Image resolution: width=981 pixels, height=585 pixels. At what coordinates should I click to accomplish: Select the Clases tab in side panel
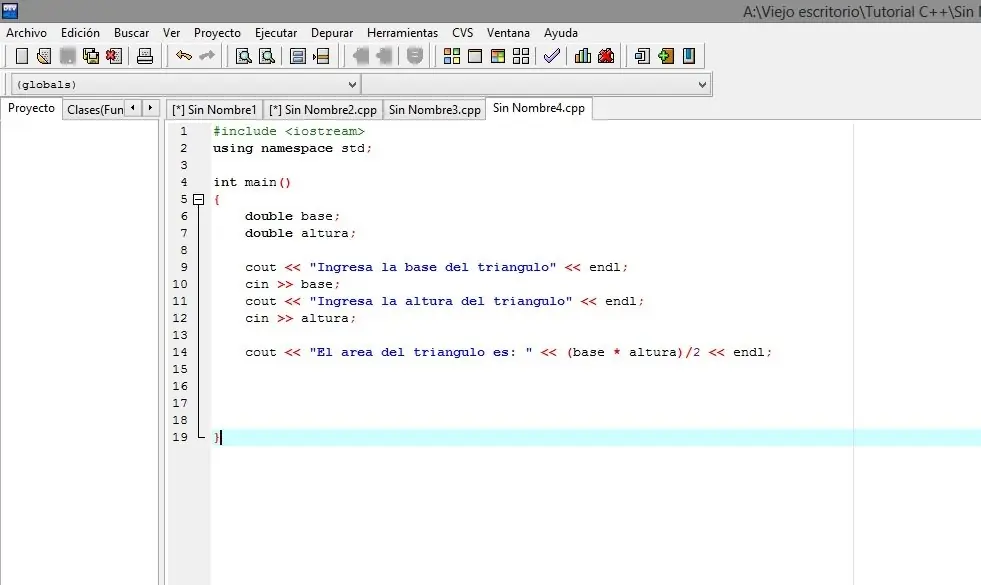[x=95, y=110]
